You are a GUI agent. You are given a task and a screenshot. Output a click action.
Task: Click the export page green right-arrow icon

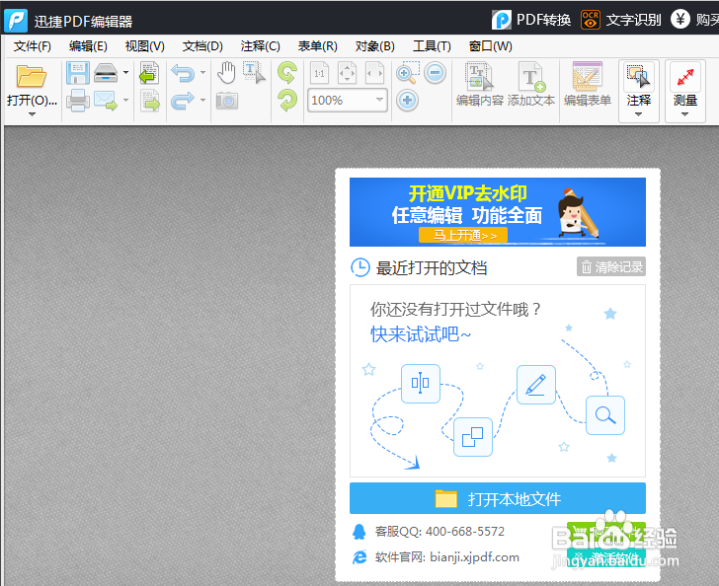(150, 100)
